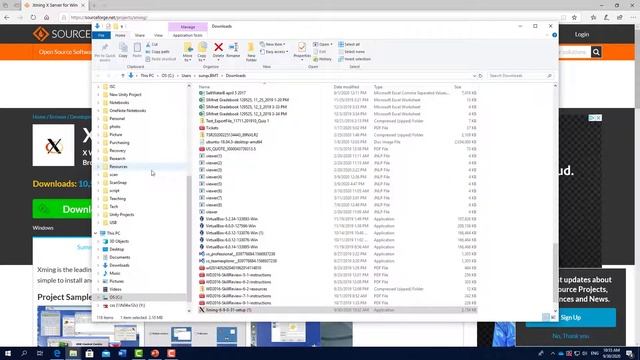The width and height of the screenshot is (640, 360).
Task: Select the Tickets PDF file
Action: (337, 128)
